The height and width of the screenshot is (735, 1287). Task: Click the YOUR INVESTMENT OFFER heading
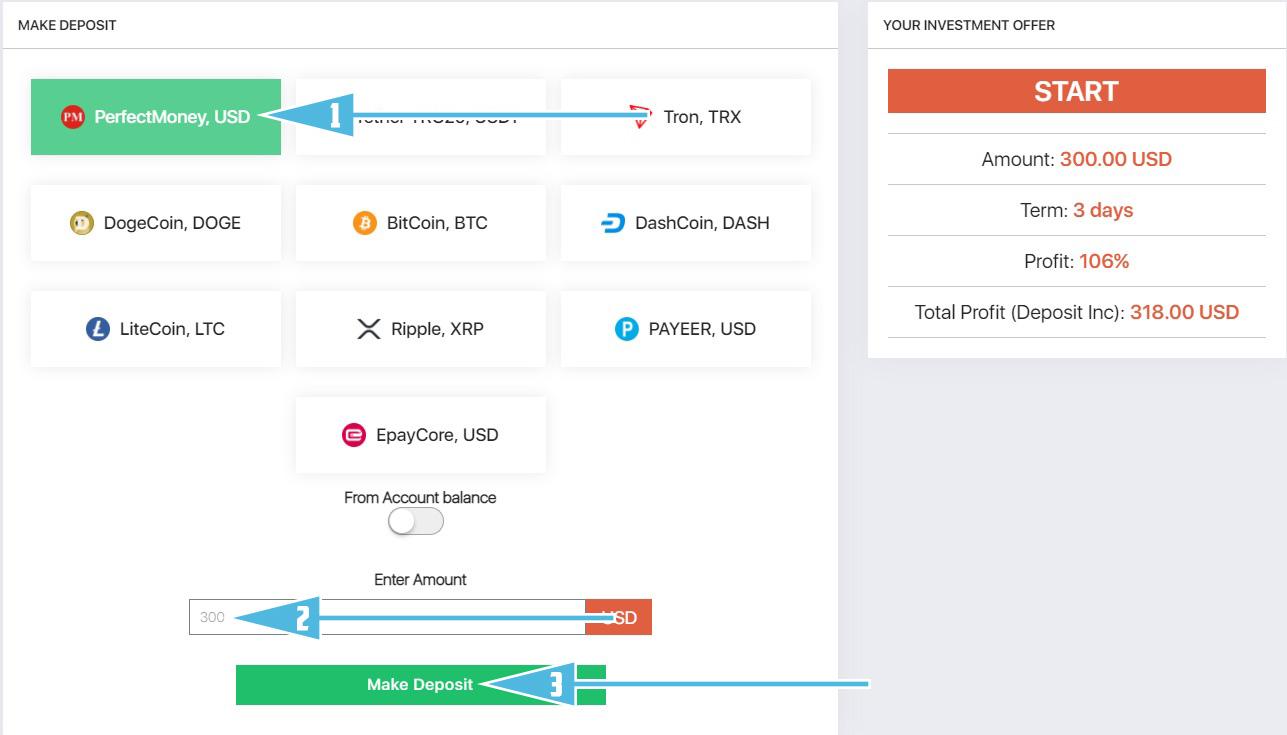[969, 25]
